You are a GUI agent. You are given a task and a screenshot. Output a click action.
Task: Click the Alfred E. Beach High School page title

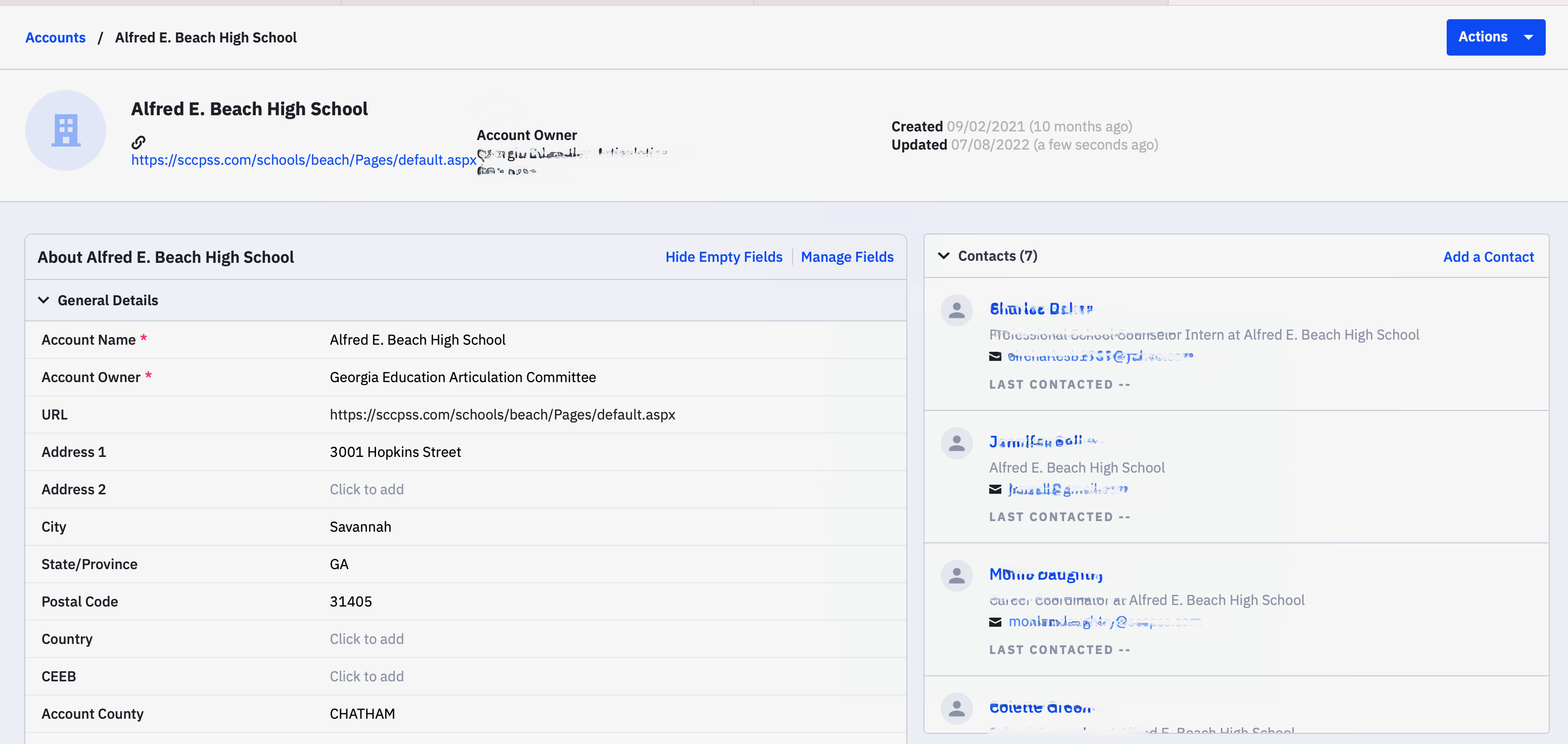click(249, 109)
